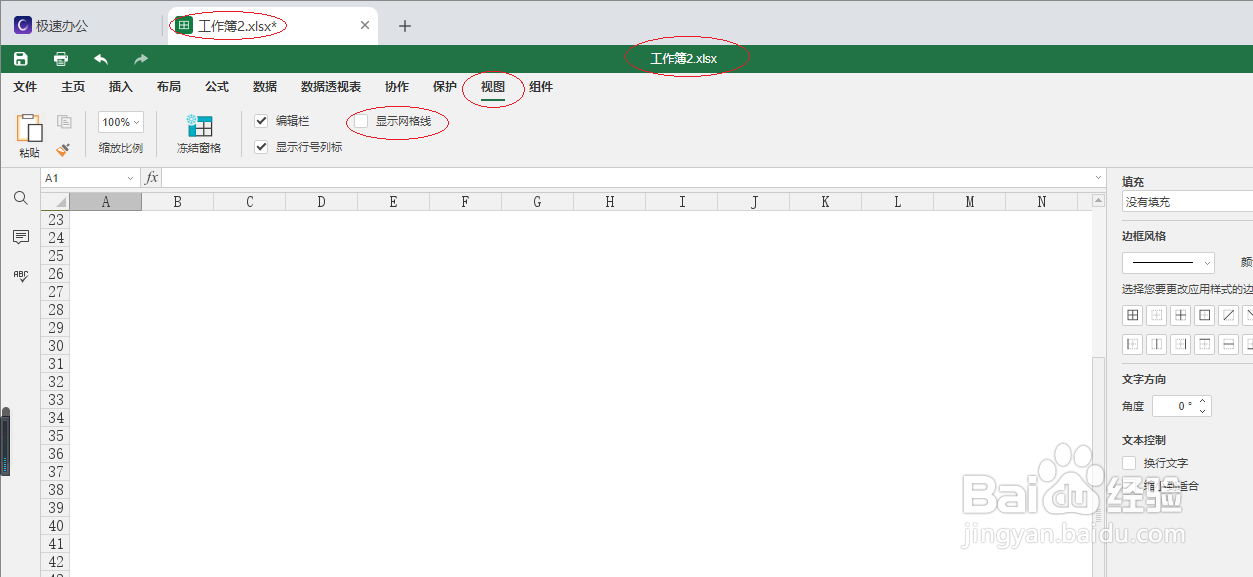Open the 保护 tab
Viewport: 1253px width, 577px height.
click(x=445, y=87)
